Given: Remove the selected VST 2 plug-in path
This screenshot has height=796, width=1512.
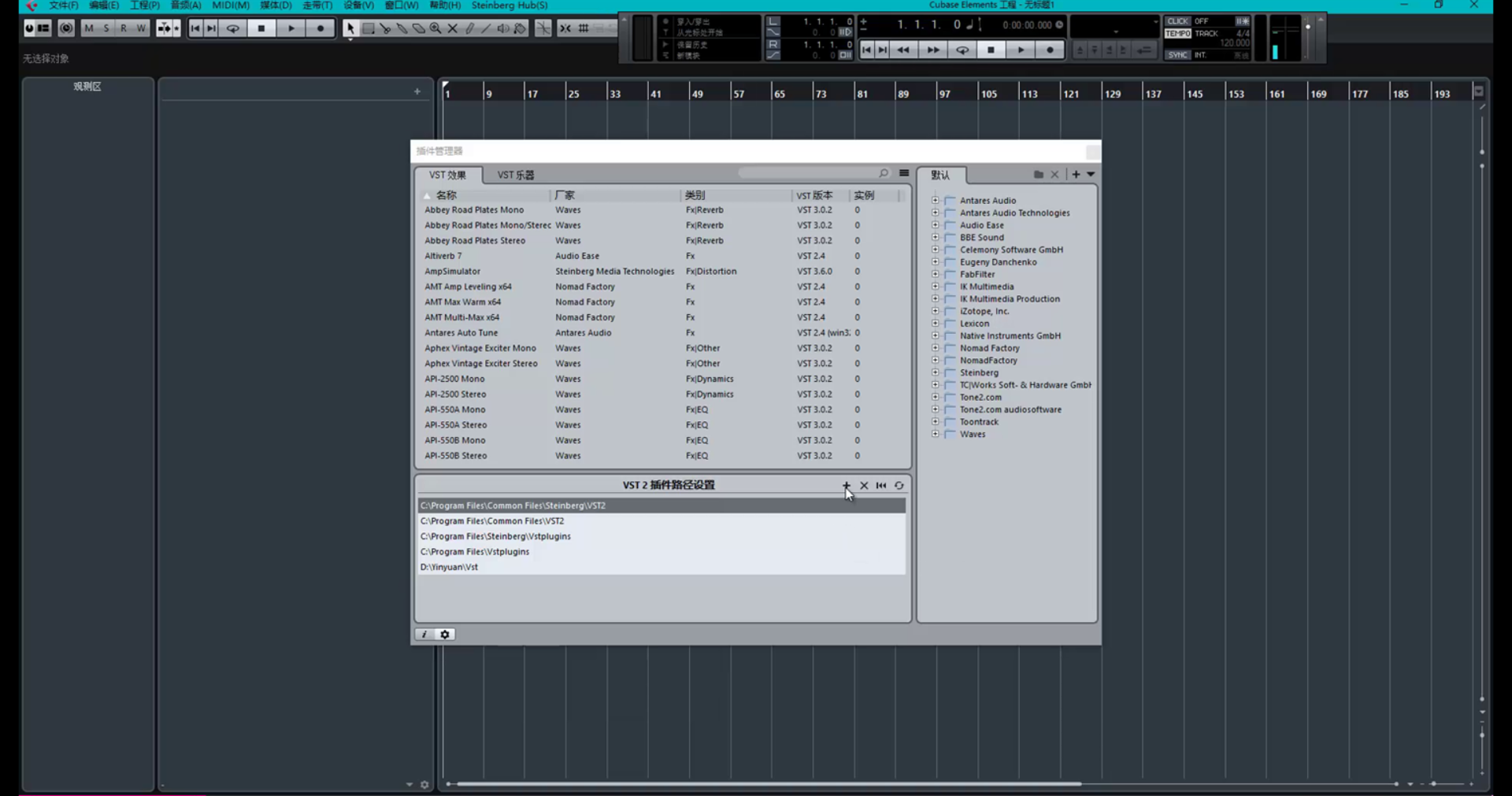Looking at the screenshot, I should pyautogui.click(x=864, y=485).
